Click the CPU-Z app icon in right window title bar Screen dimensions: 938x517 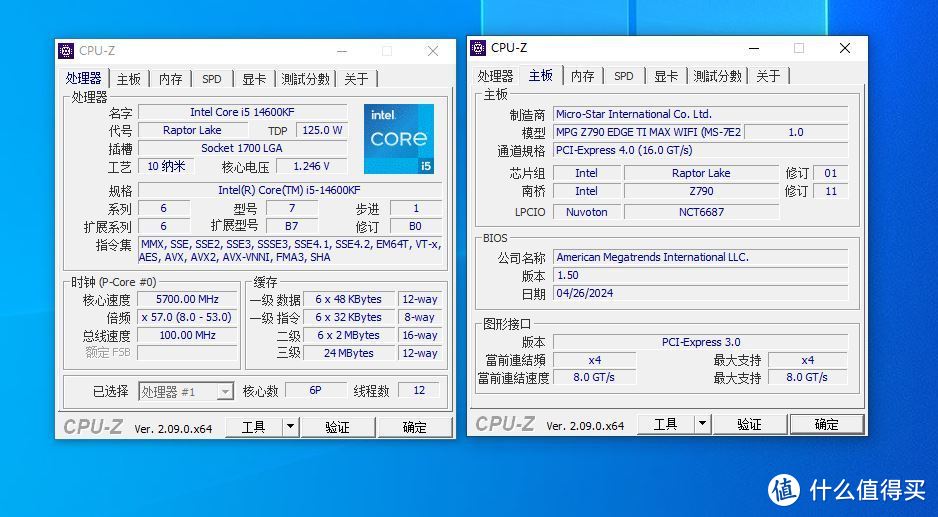[478, 48]
